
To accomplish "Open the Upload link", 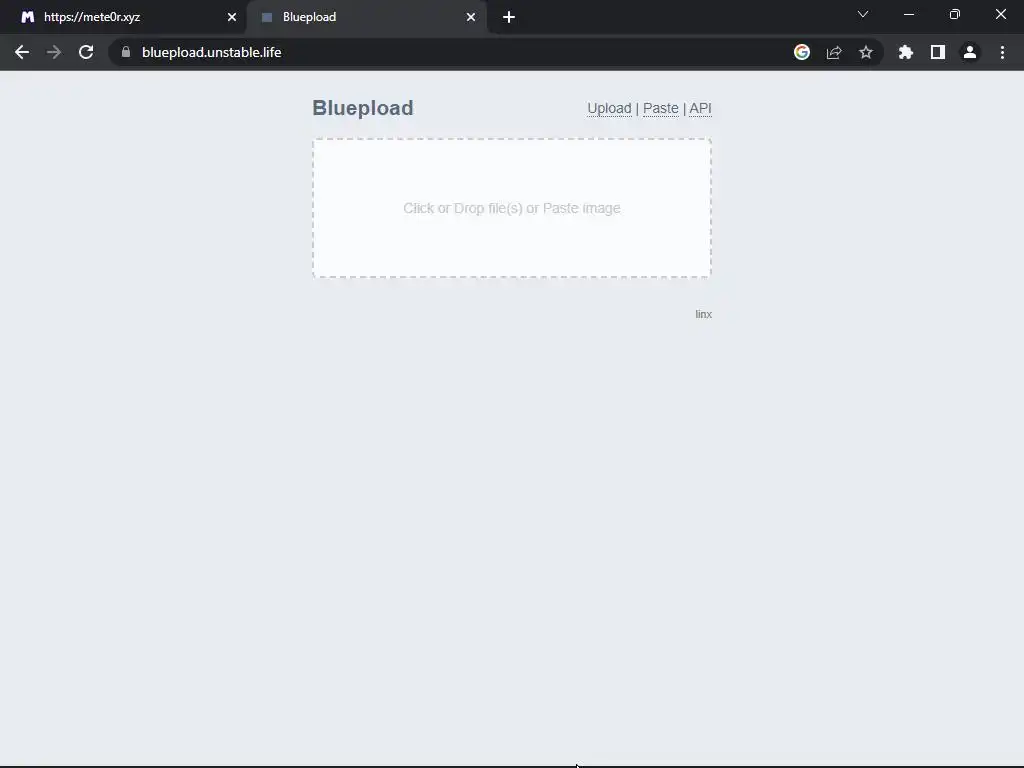I will [609, 108].
